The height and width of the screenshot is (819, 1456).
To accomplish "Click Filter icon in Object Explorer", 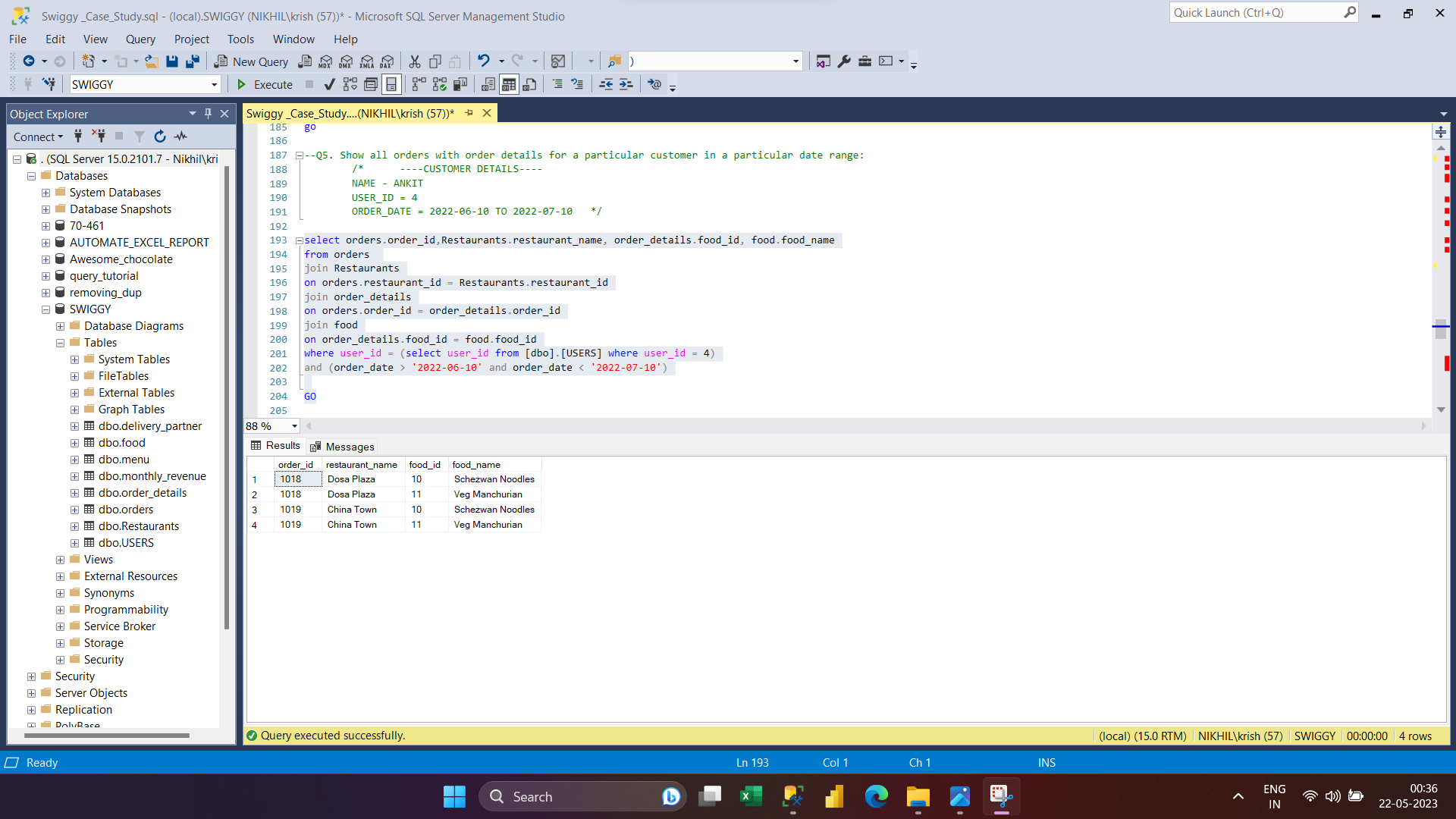I will point(140,136).
